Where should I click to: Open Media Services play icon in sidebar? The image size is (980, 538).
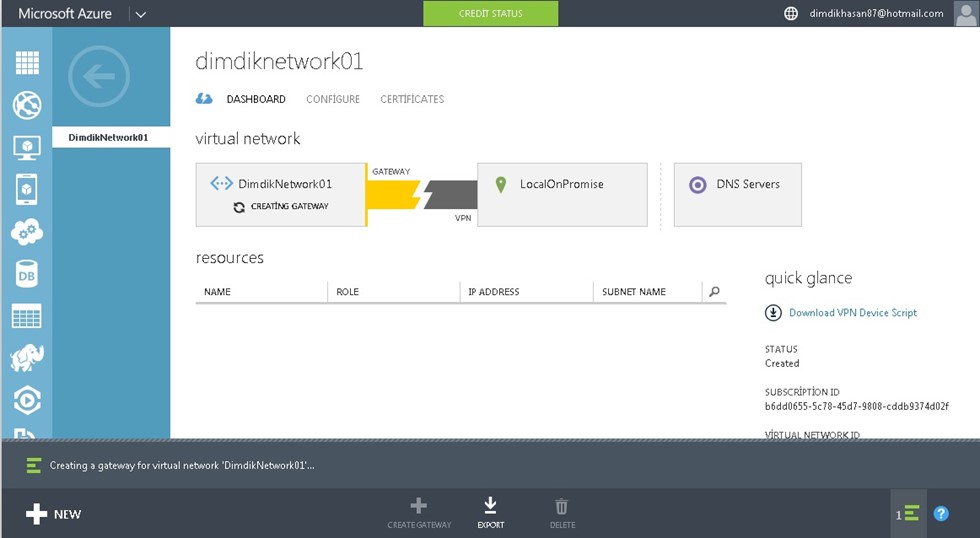click(x=27, y=401)
